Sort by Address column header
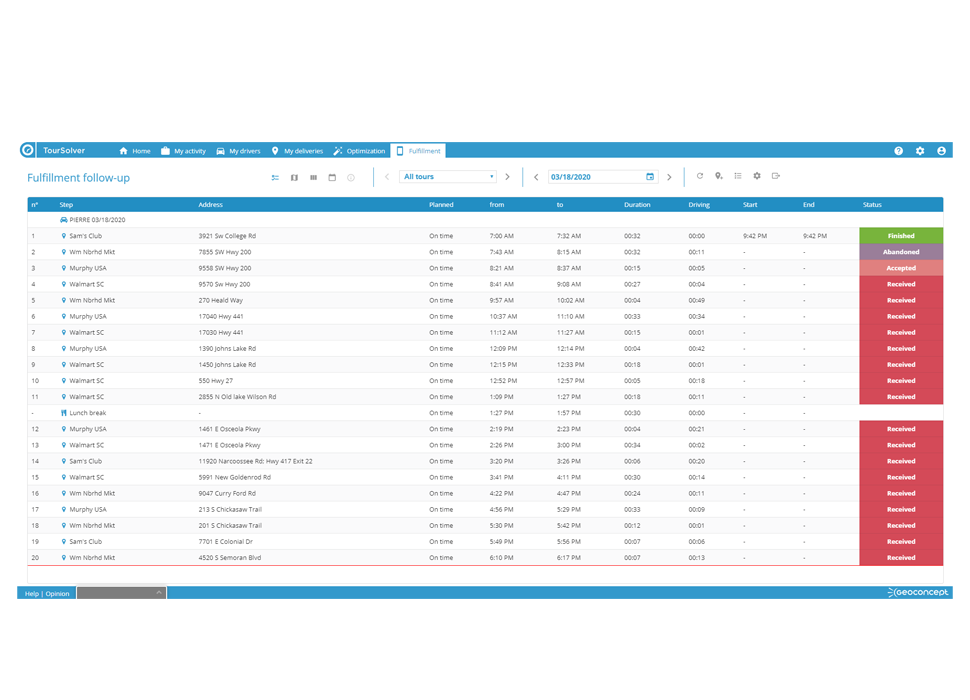 [x=210, y=205]
